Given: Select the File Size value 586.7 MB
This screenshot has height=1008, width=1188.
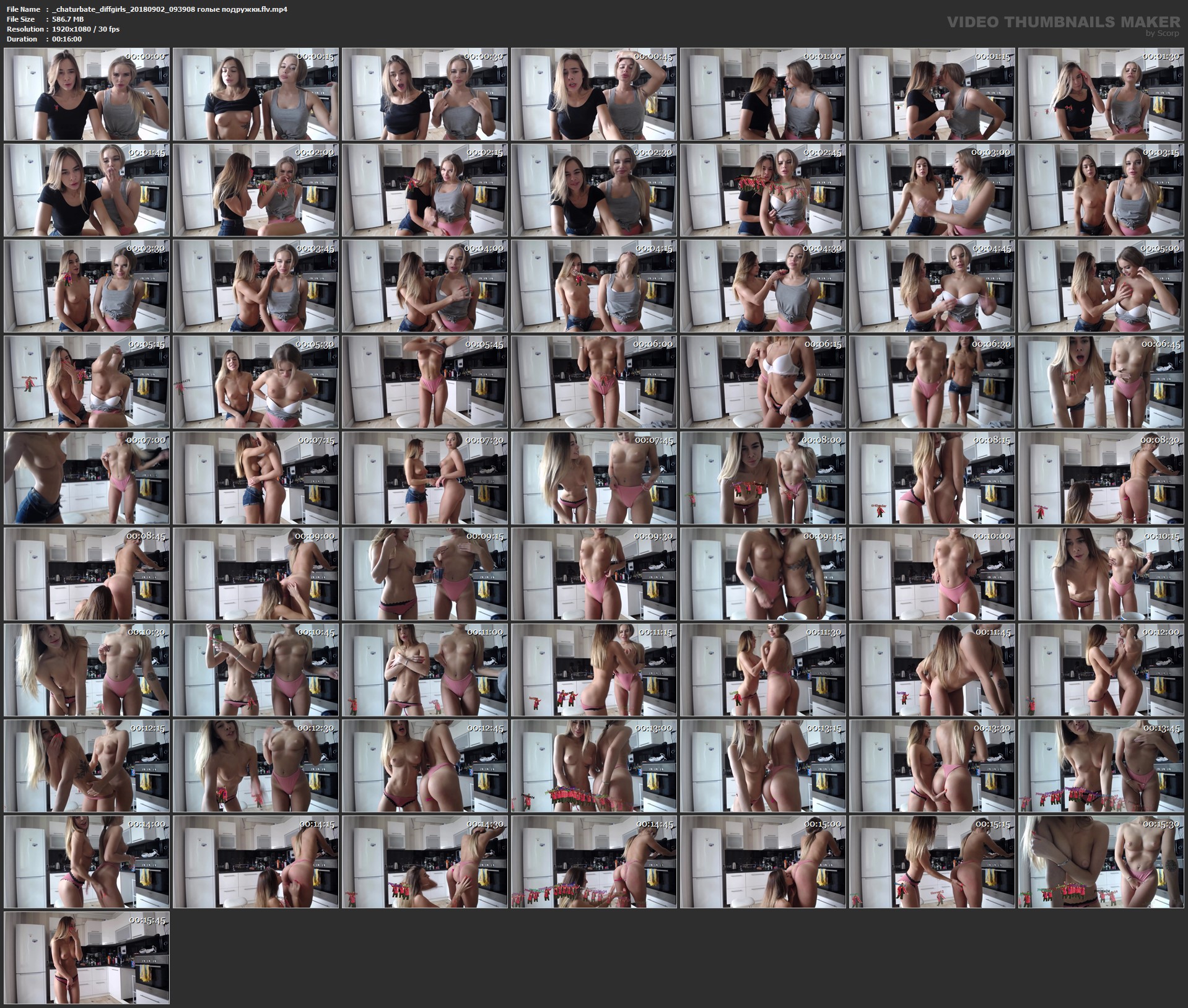Looking at the screenshot, I should coord(68,19).
